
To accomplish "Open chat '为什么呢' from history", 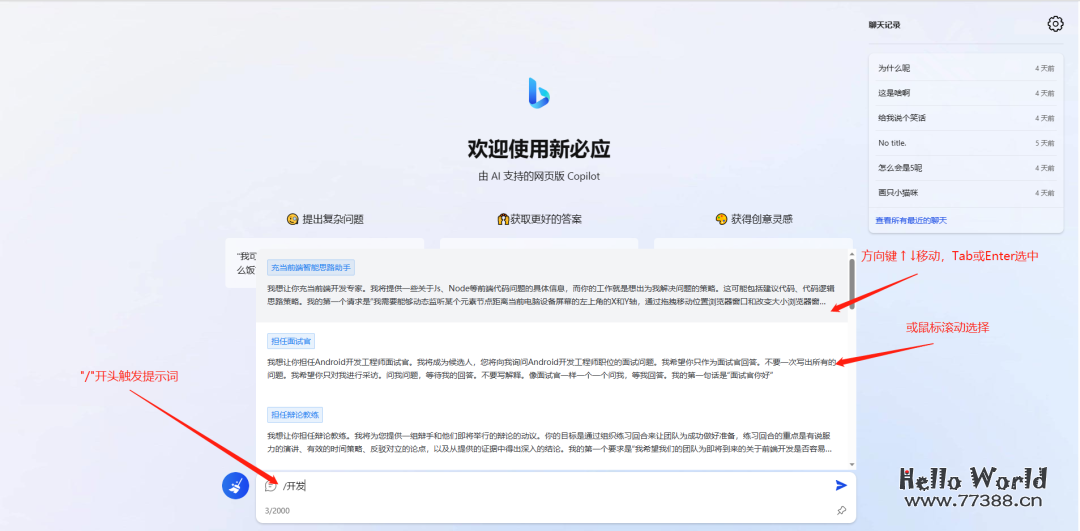I will [966, 68].
